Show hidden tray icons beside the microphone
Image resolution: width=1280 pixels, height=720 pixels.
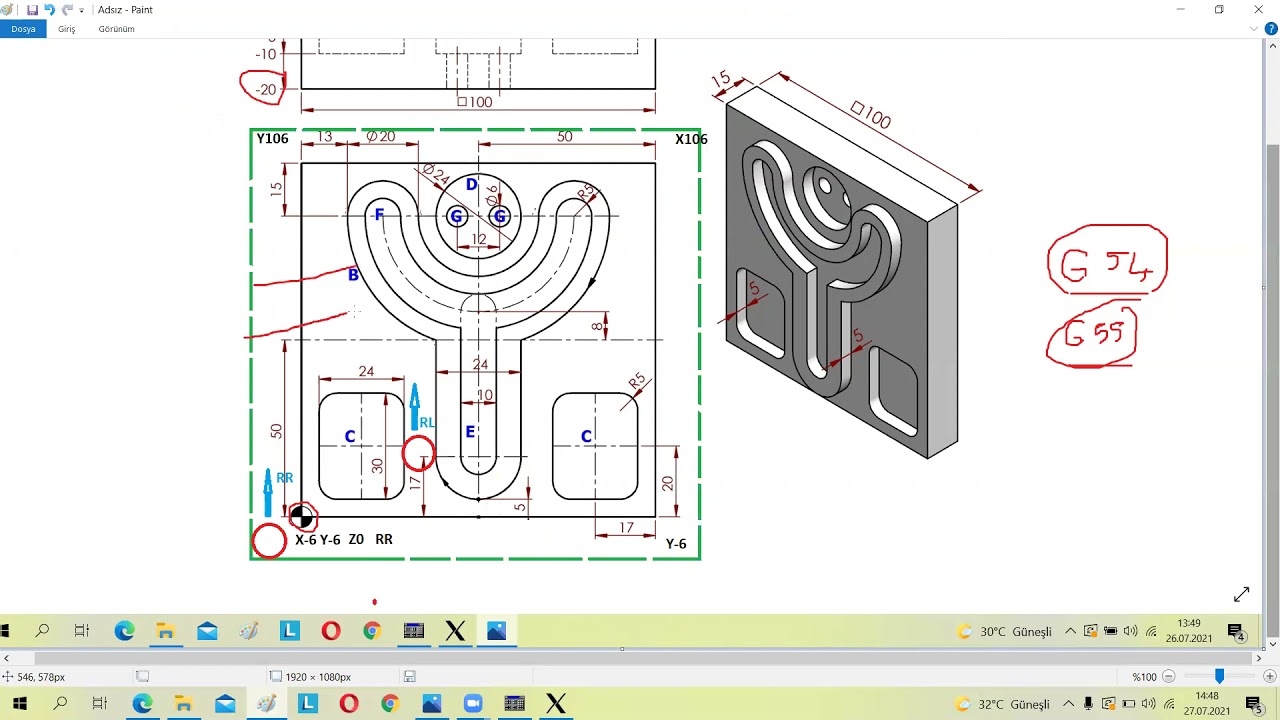1068,704
